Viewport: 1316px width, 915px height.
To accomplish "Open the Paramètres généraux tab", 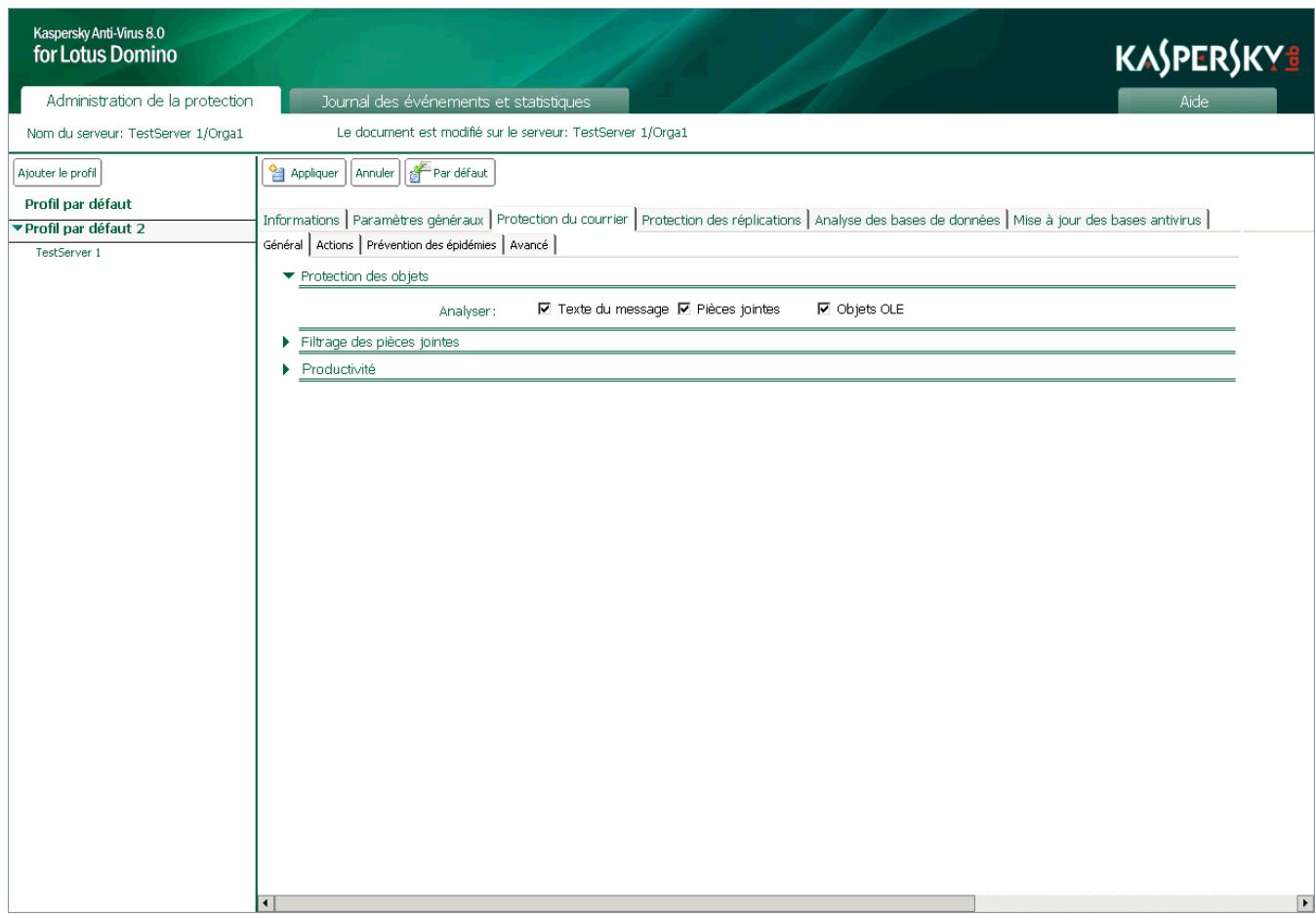I will pos(418,220).
